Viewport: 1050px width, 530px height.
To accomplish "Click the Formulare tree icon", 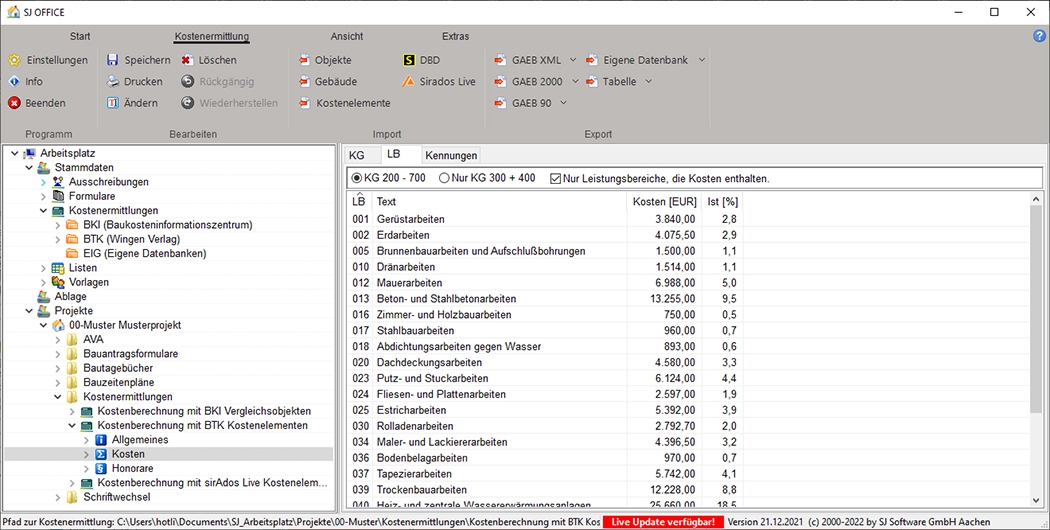I will coord(58,196).
